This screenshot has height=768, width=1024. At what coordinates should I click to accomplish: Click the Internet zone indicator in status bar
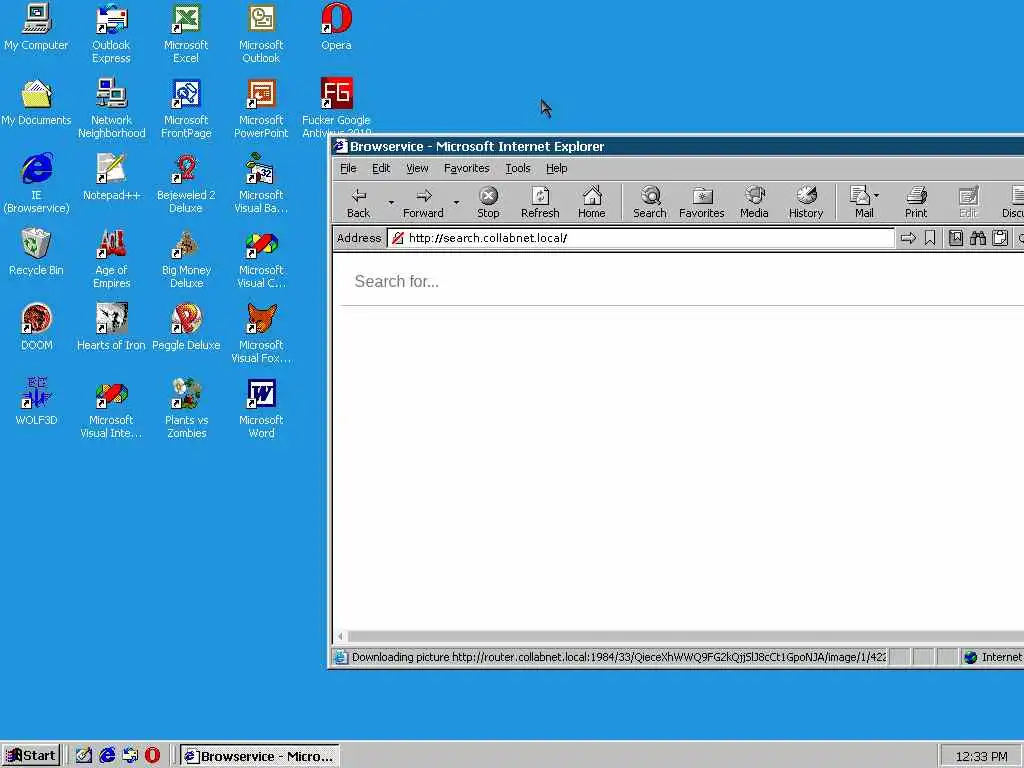click(993, 657)
